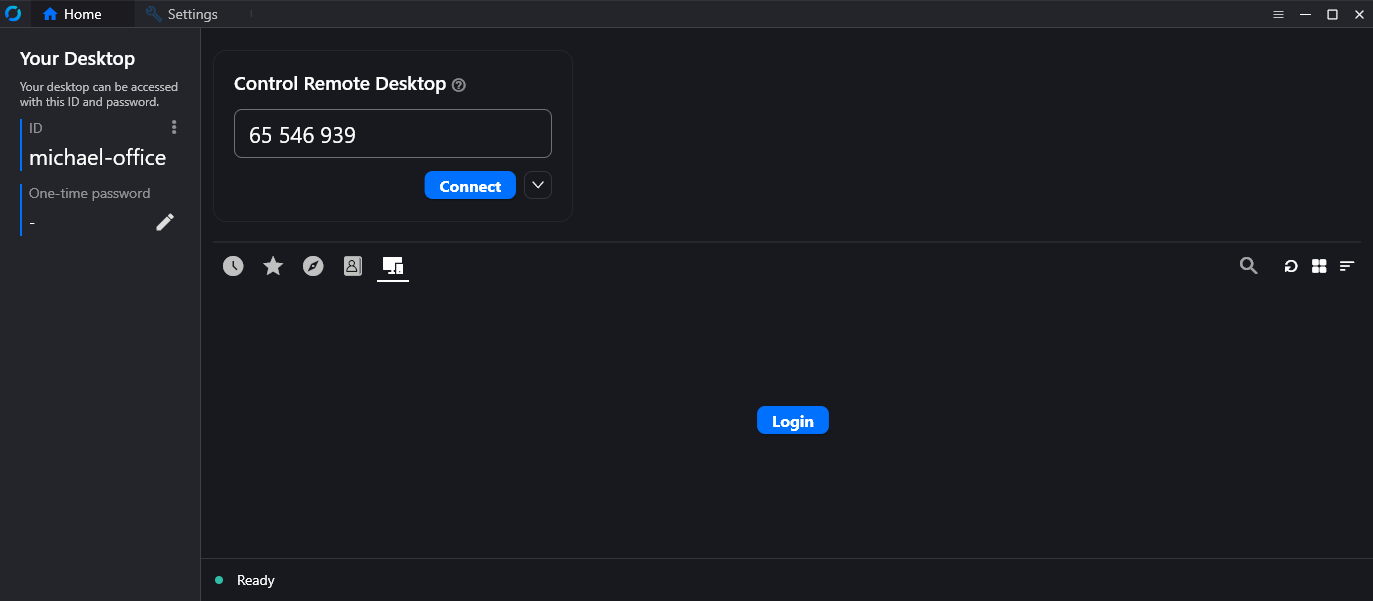Open the Recent sessions clock icon tab

pyautogui.click(x=233, y=266)
